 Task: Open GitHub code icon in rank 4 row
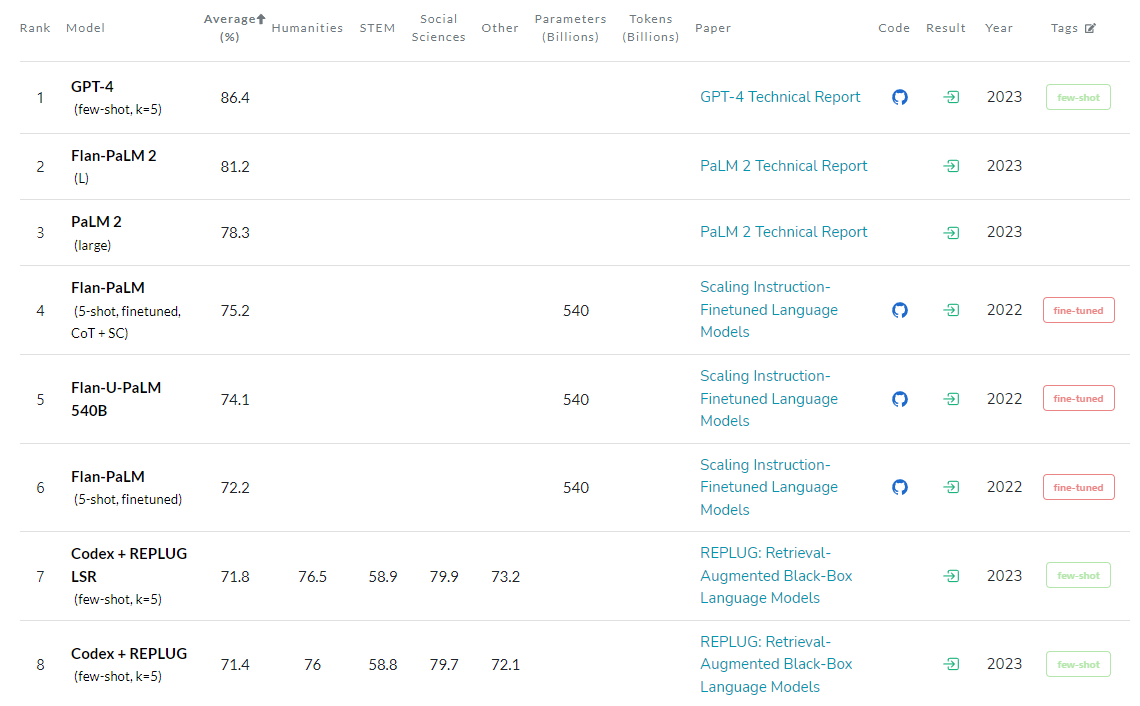(899, 310)
